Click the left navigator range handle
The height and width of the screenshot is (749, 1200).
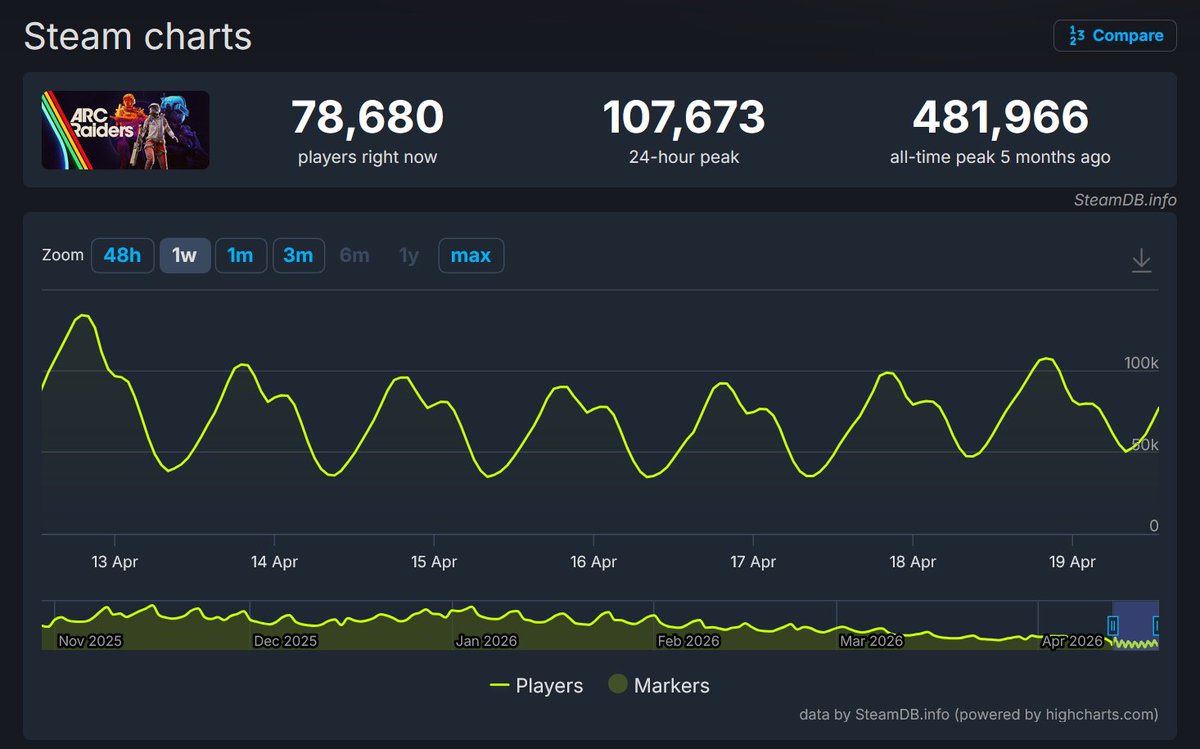pos(1112,626)
